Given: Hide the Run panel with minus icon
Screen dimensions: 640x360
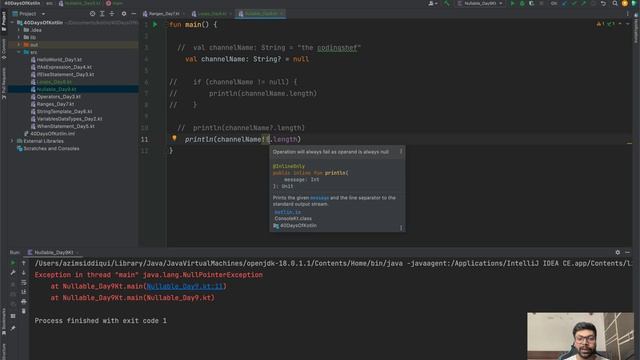Looking at the screenshot, I should pyautogui.click(x=627, y=252).
